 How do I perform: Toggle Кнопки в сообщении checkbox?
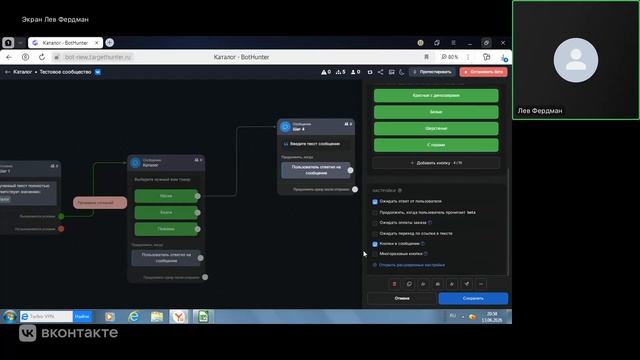click(x=375, y=244)
